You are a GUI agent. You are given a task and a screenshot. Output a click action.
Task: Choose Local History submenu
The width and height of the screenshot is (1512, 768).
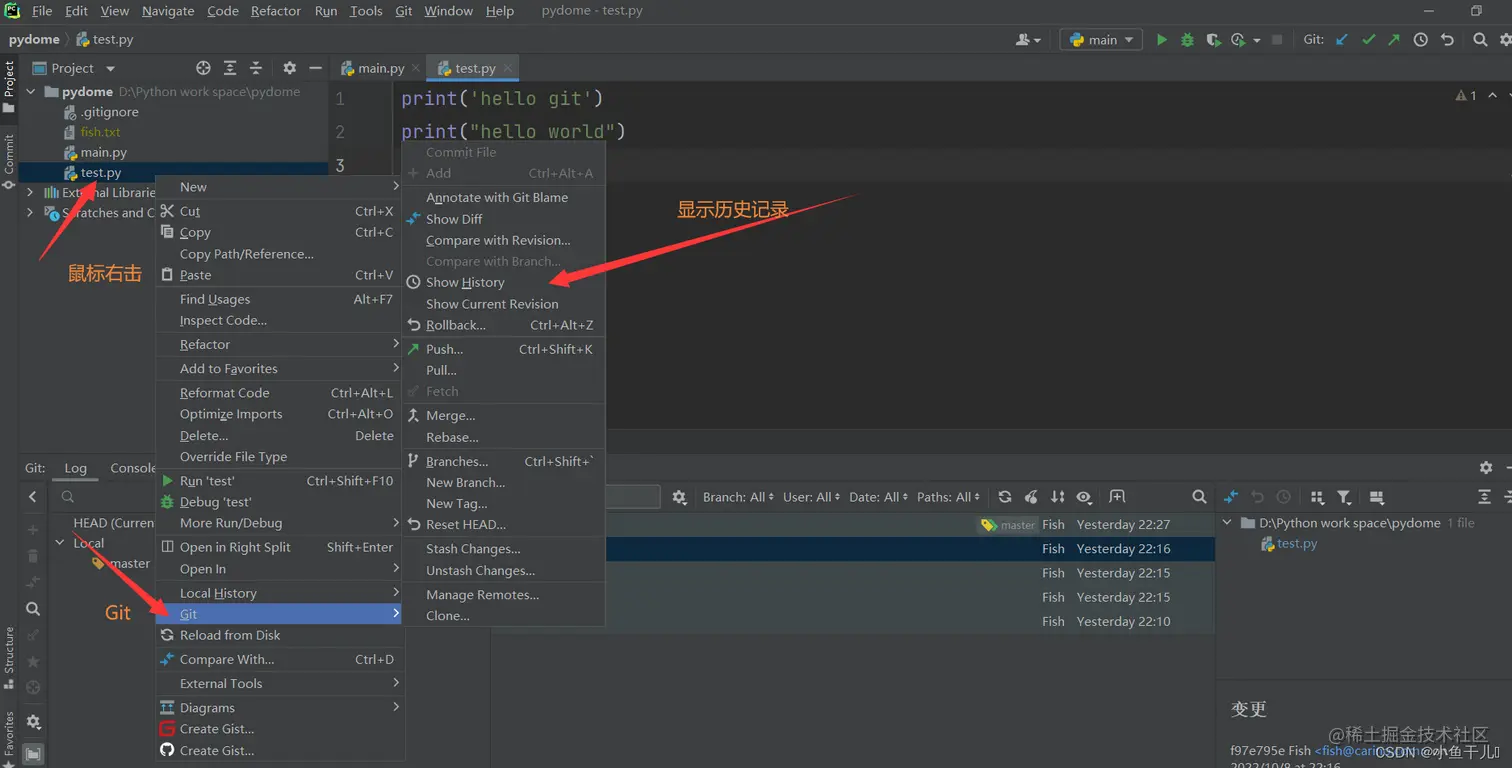click(279, 593)
